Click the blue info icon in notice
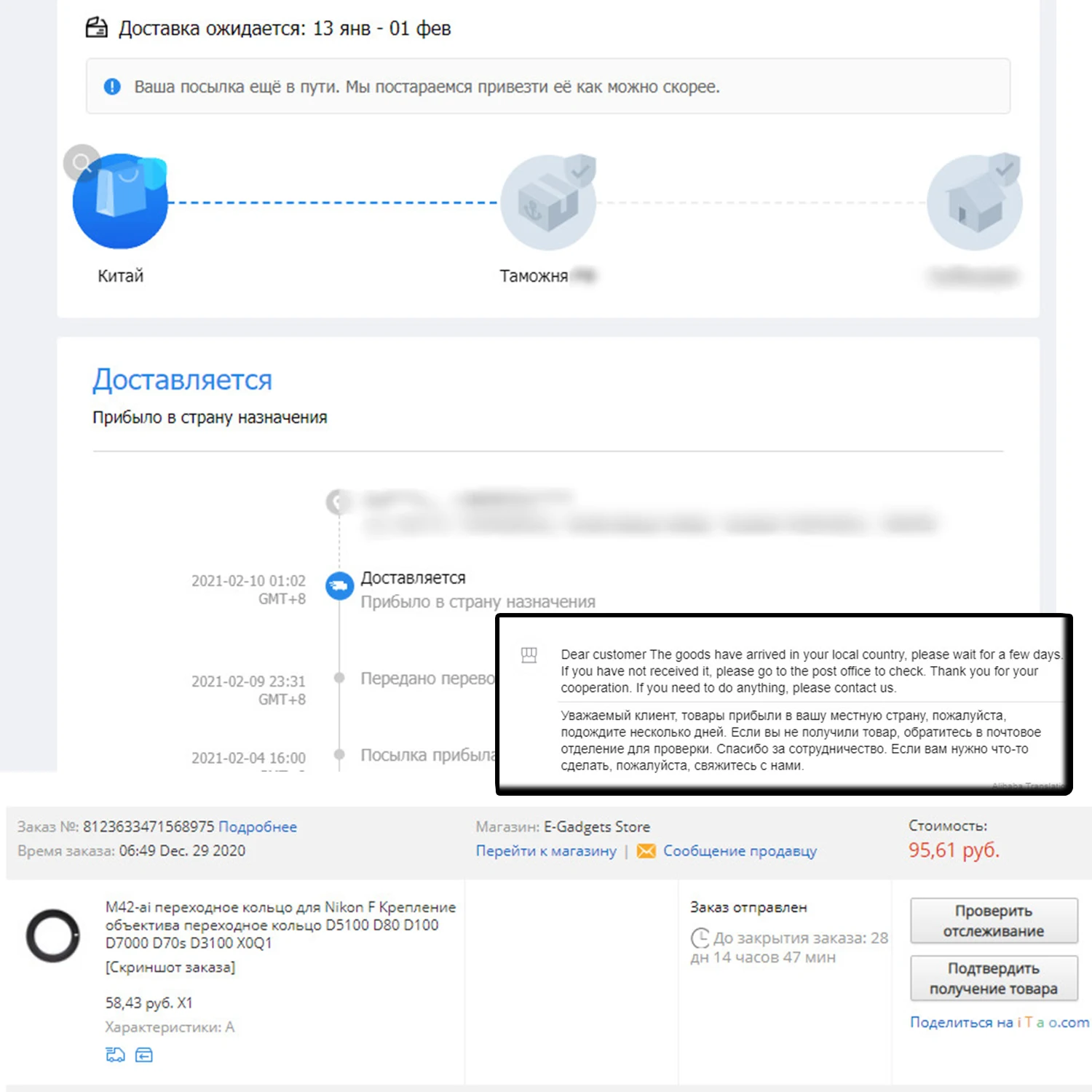This screenshot has height=1092, width=1092. pos(112,87)
